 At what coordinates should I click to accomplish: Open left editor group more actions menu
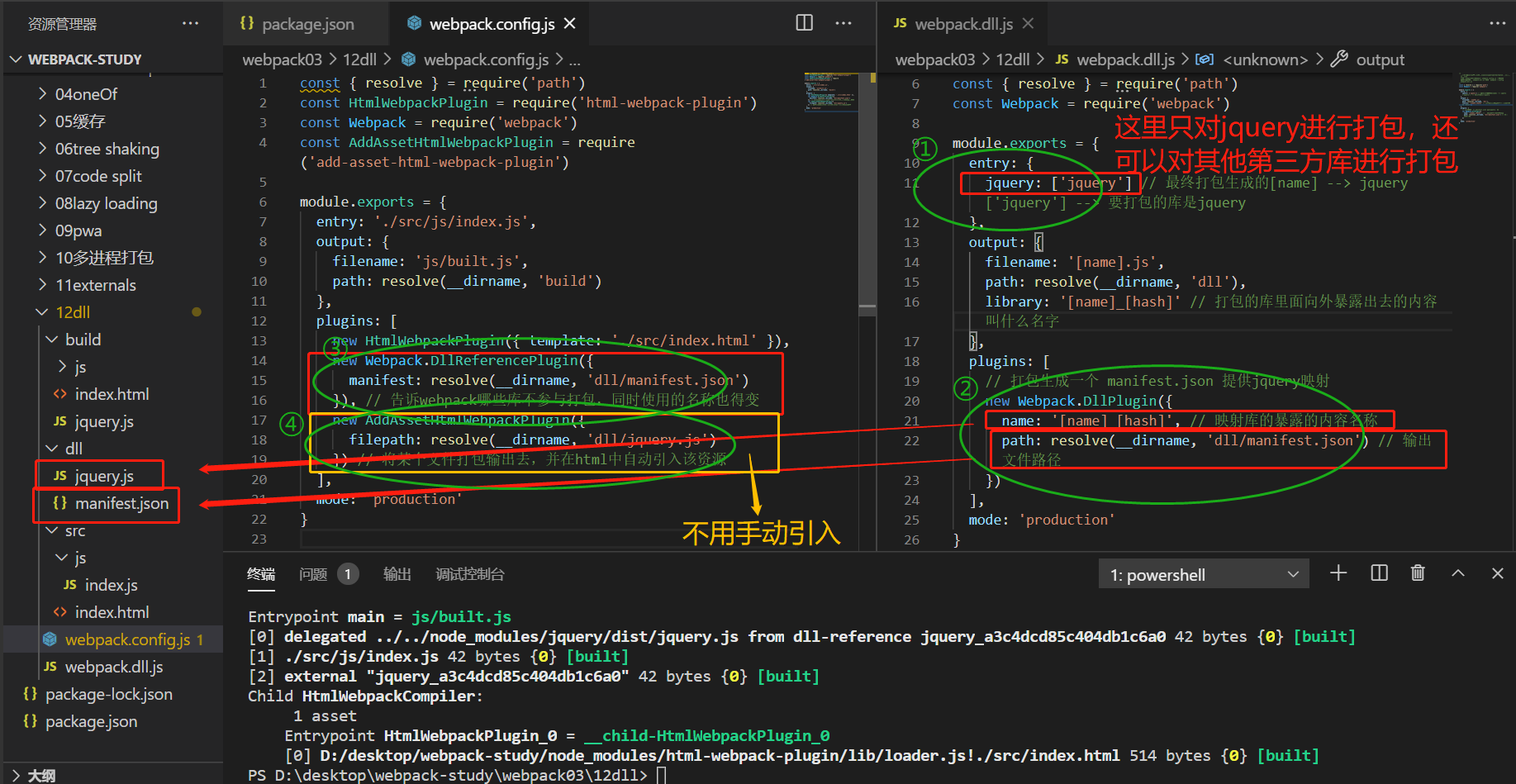pos(843,23)
